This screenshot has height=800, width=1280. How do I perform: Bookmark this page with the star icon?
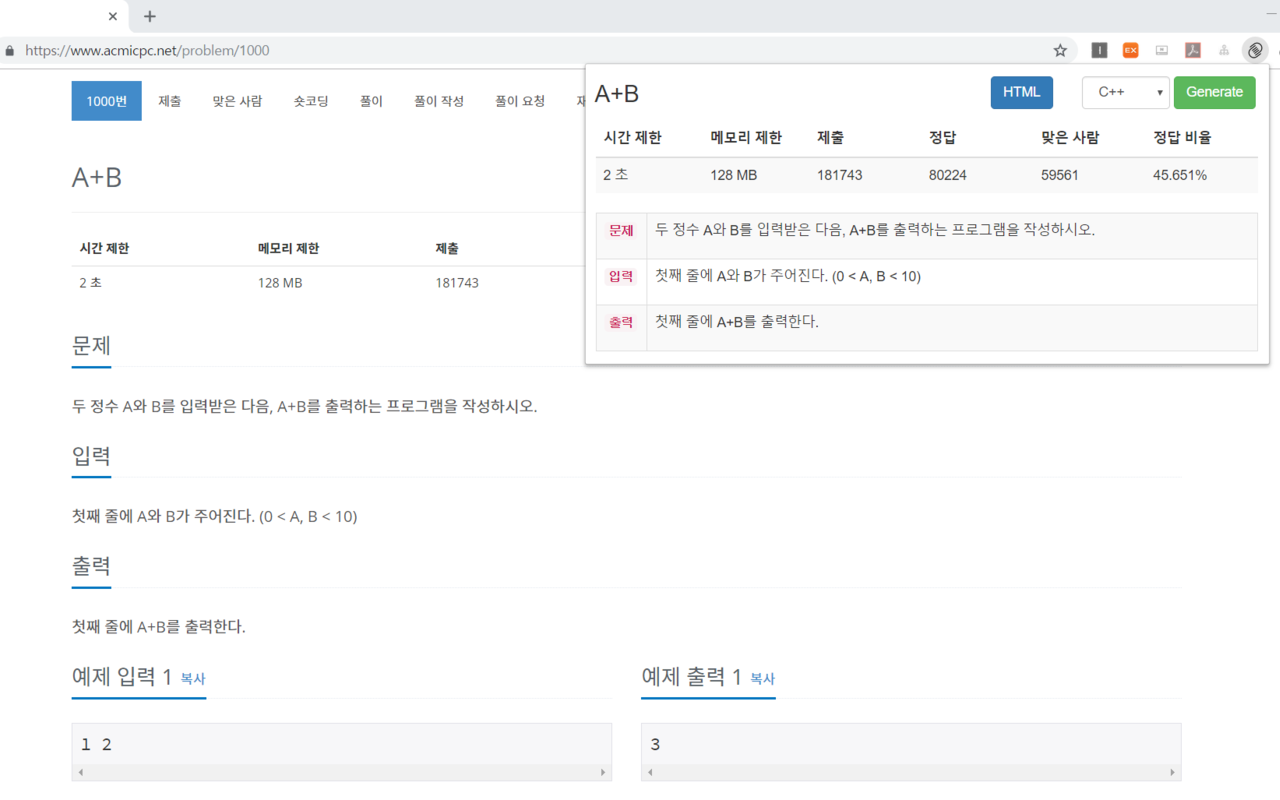pos(1060,50)
